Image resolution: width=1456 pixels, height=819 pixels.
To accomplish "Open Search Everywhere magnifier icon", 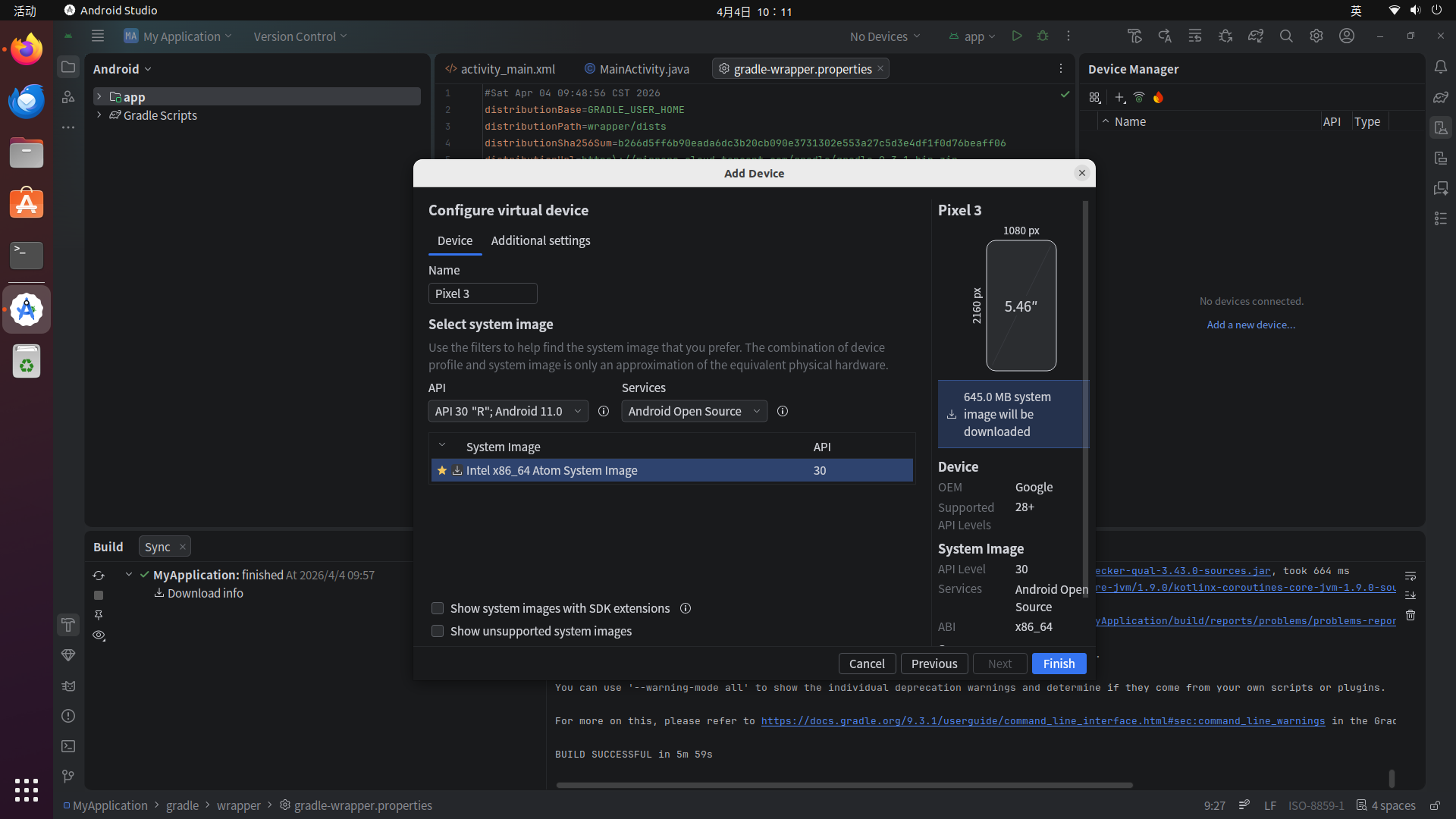I will click(x=1286, y=36).
